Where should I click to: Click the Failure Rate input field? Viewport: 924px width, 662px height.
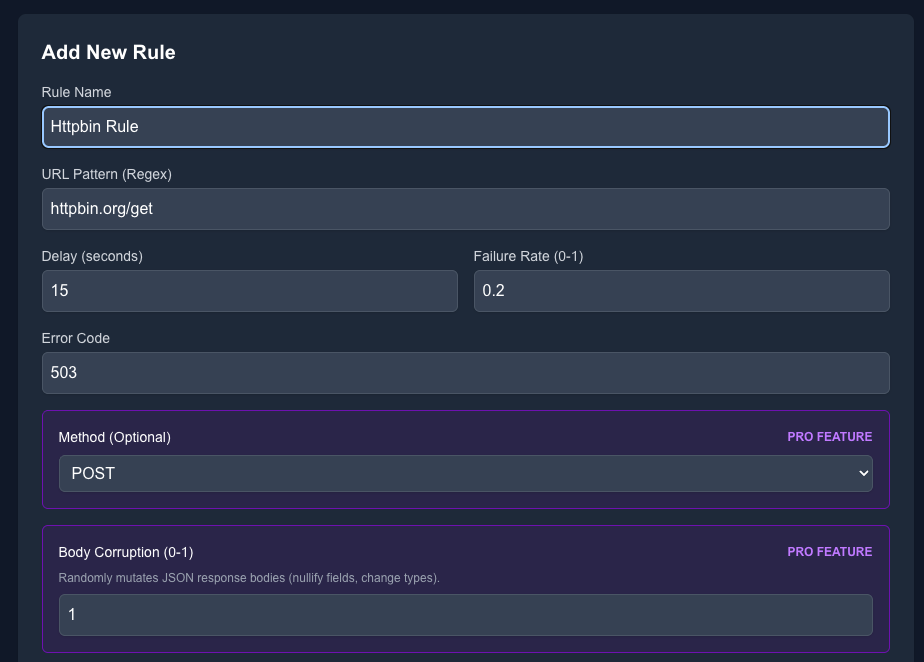(x=681, y=291)
